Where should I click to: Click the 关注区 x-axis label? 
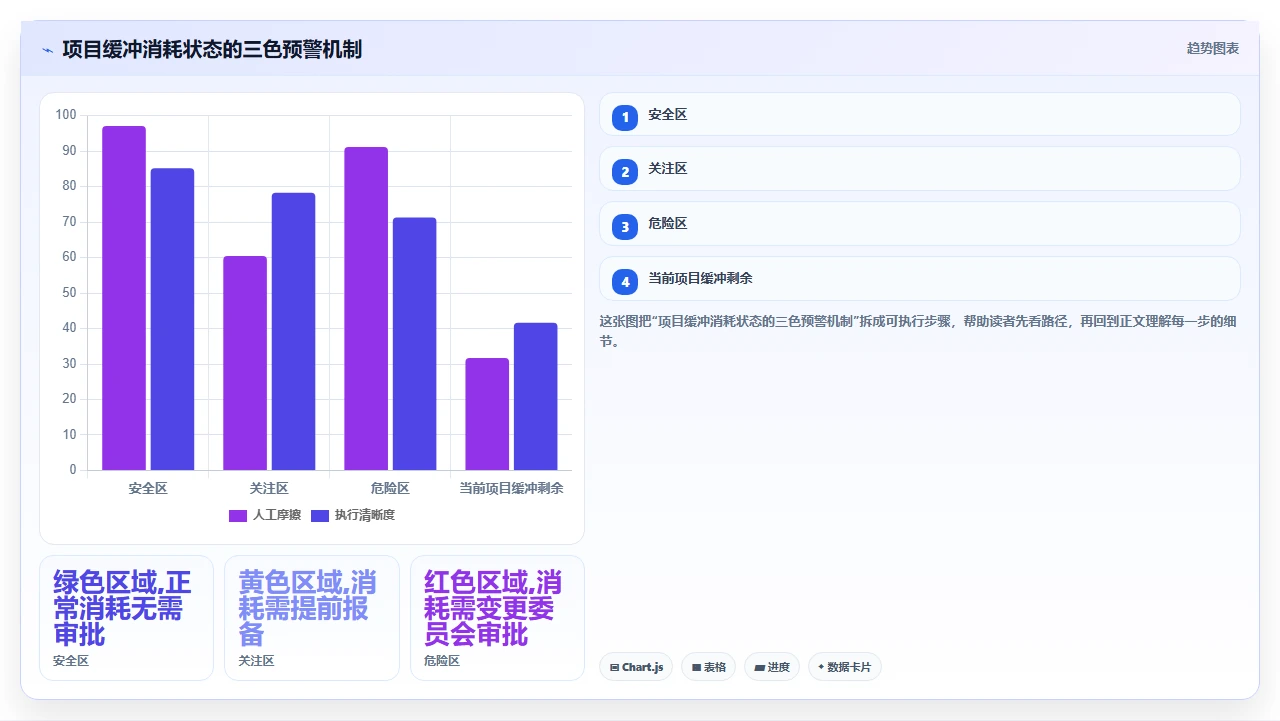click(269, 488)
